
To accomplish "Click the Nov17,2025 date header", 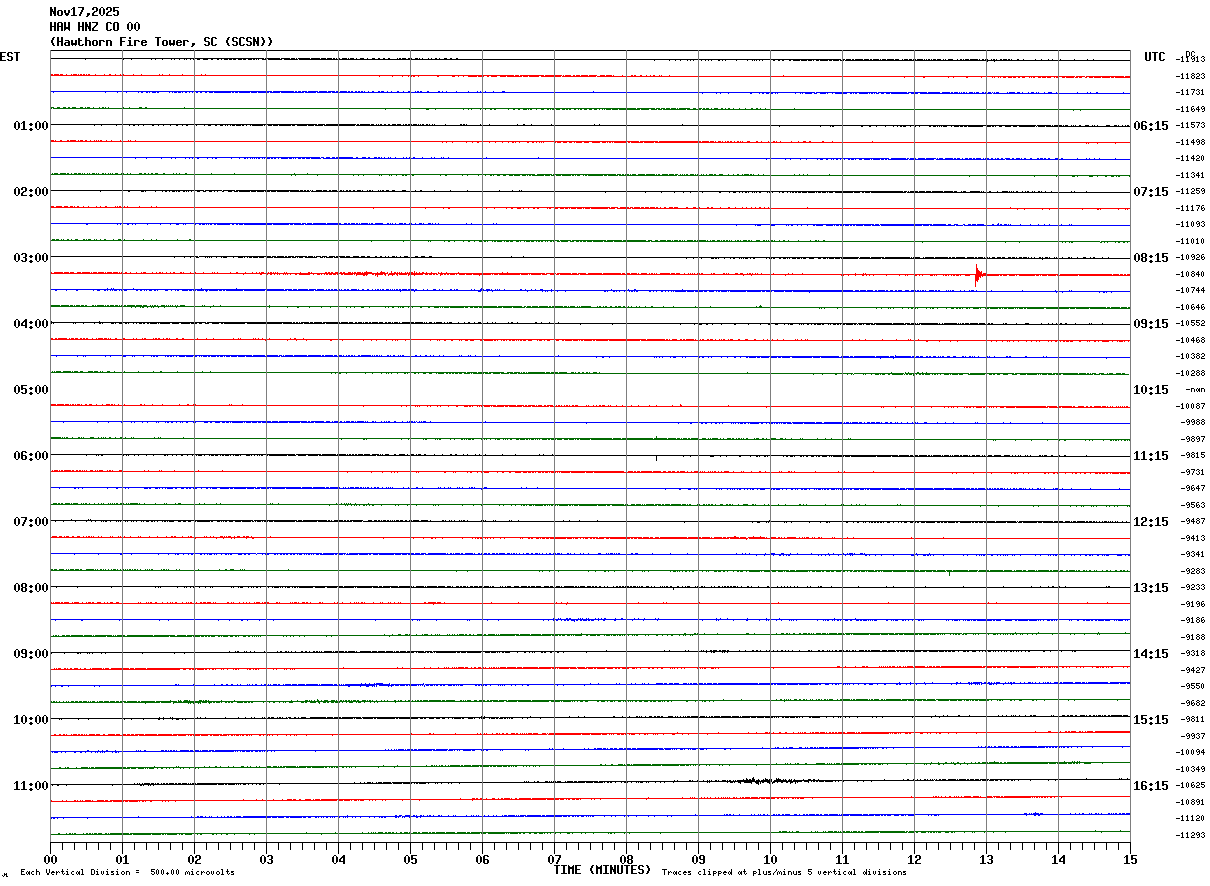I will [84, 12].
